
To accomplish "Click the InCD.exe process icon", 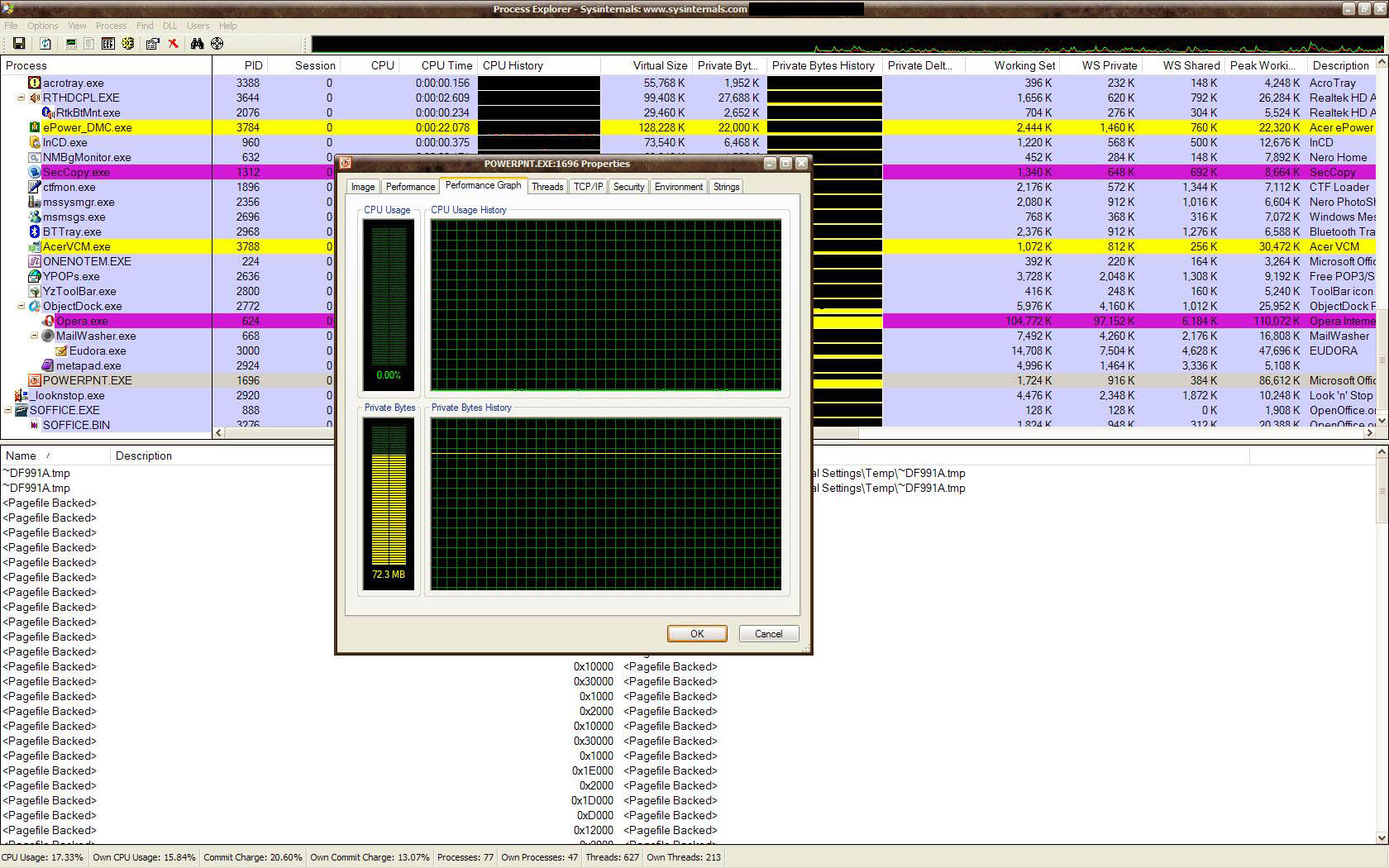I will 35,142.
